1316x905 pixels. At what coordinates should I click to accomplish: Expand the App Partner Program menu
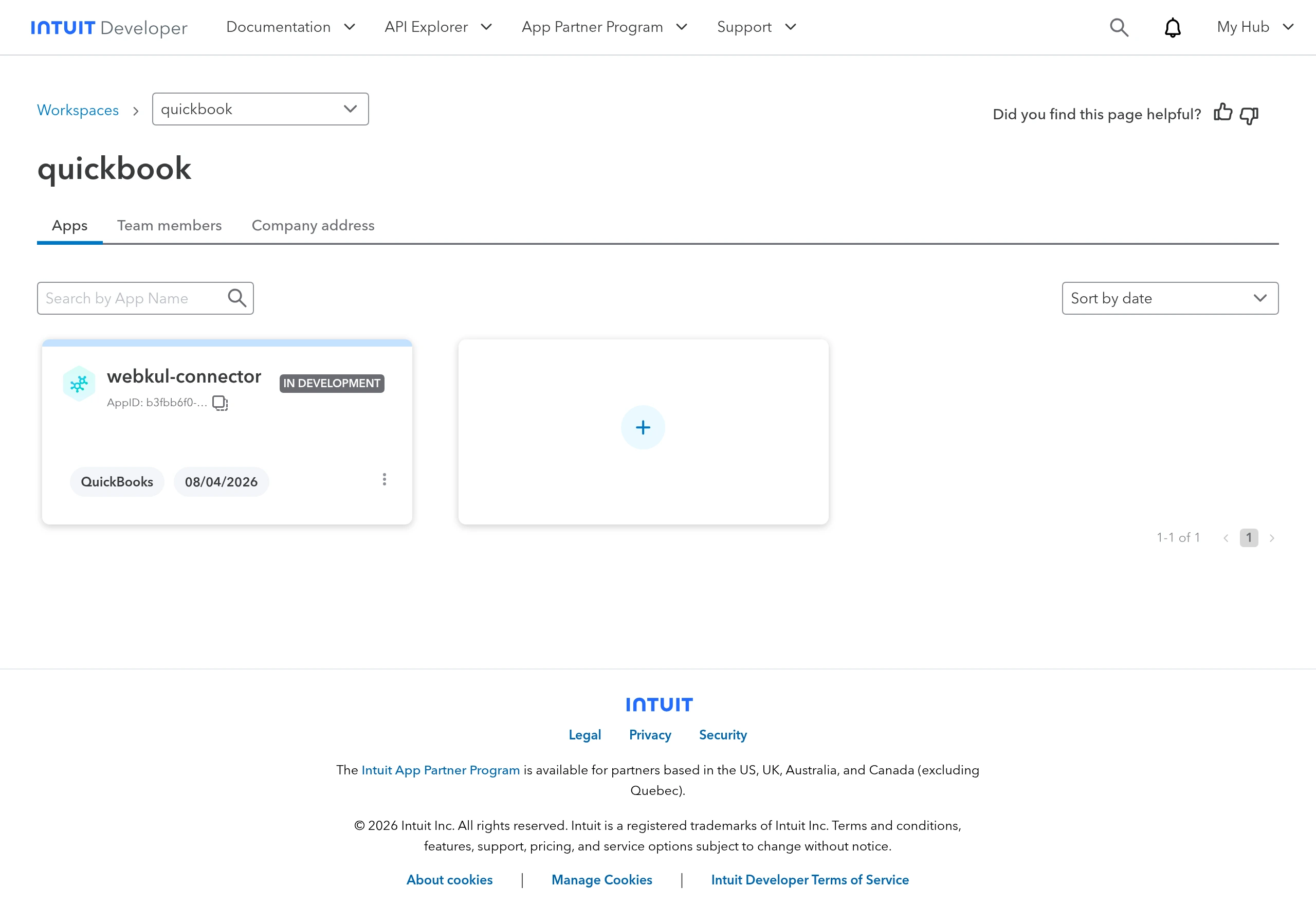[604, 27]
